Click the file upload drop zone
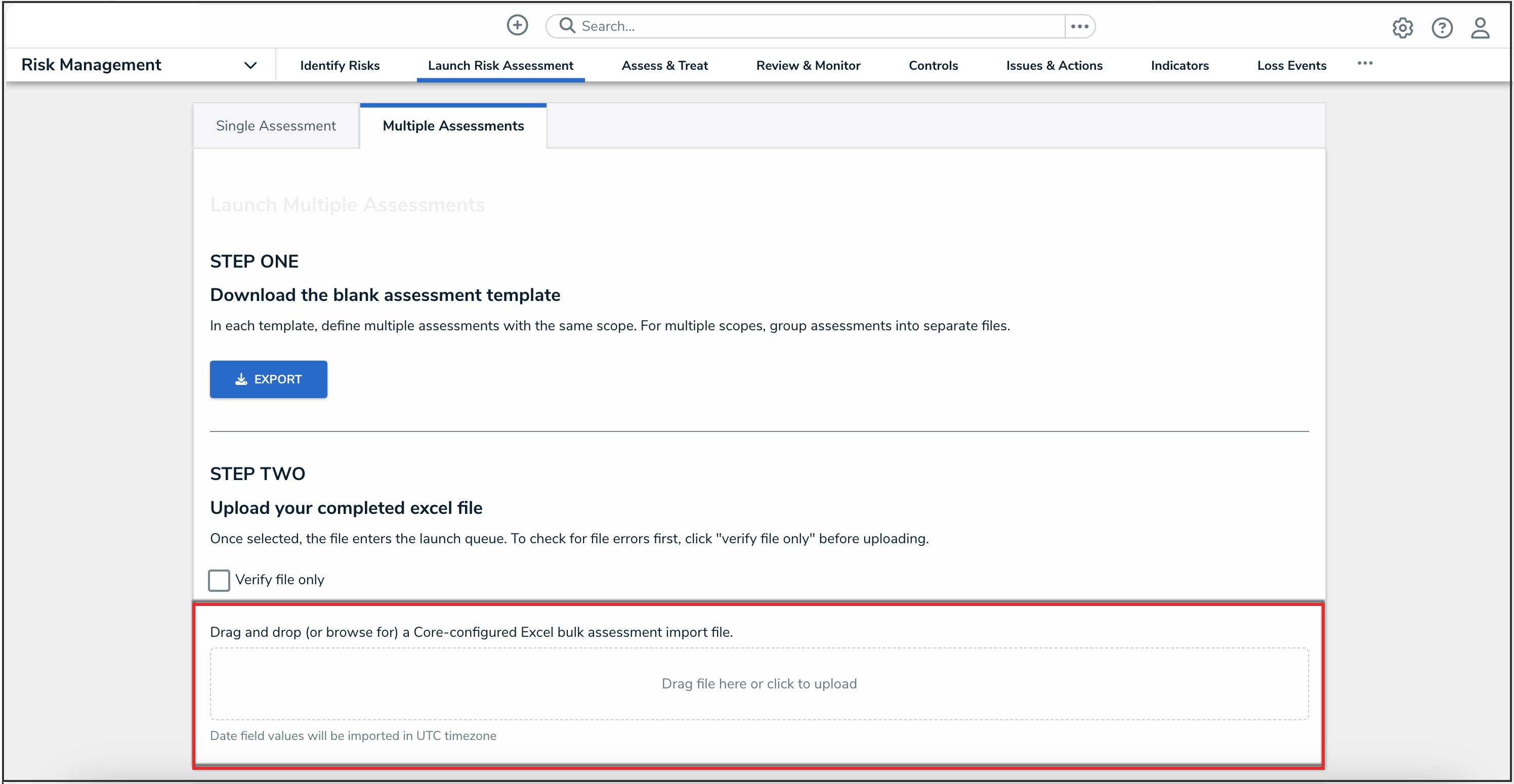1514x784 pixels. click(759, 683)
